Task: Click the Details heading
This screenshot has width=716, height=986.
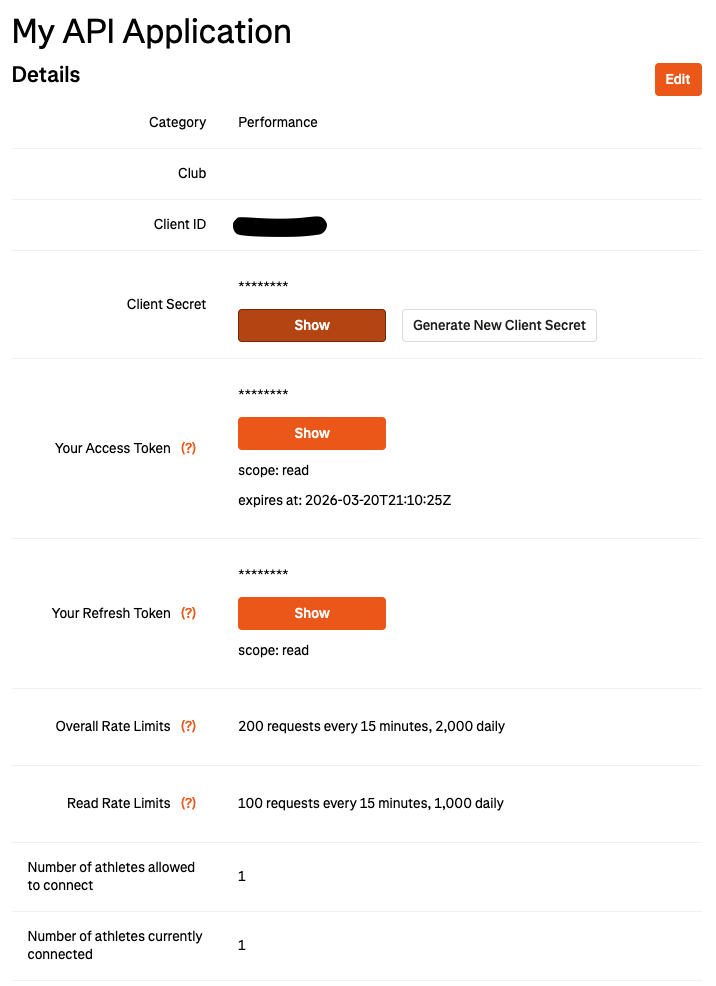Action: coord(45,74)
